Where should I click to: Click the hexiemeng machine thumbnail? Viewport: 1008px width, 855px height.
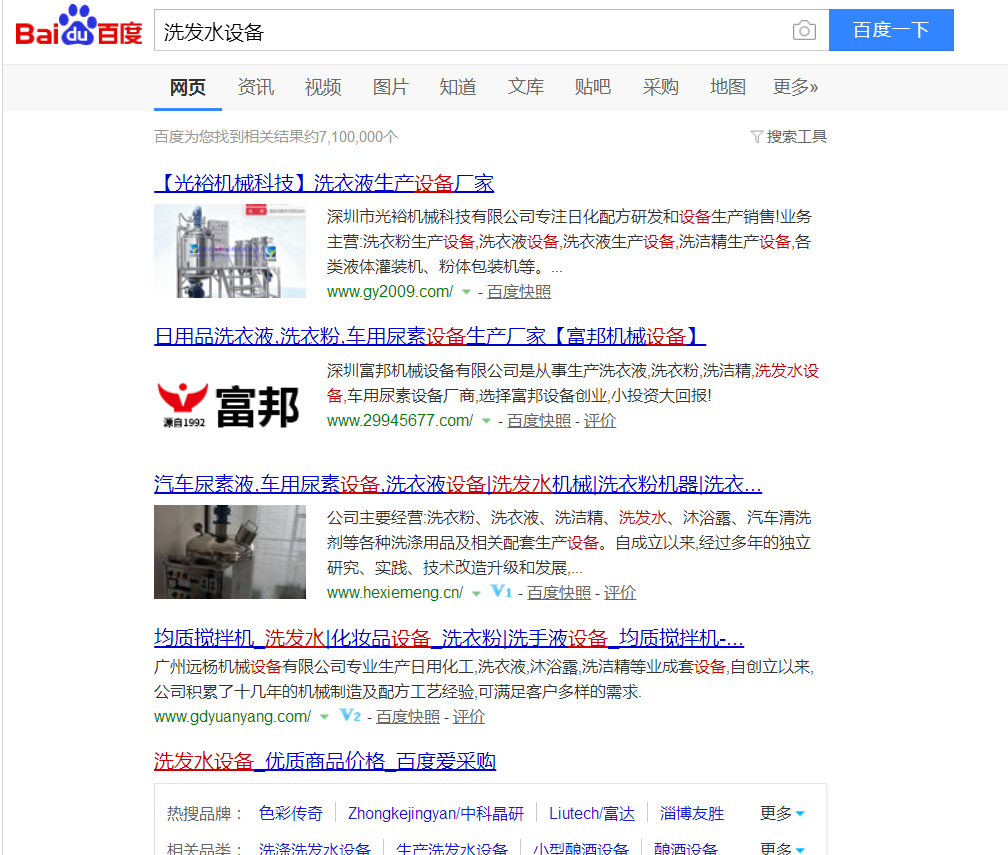(x=230, y=552)
